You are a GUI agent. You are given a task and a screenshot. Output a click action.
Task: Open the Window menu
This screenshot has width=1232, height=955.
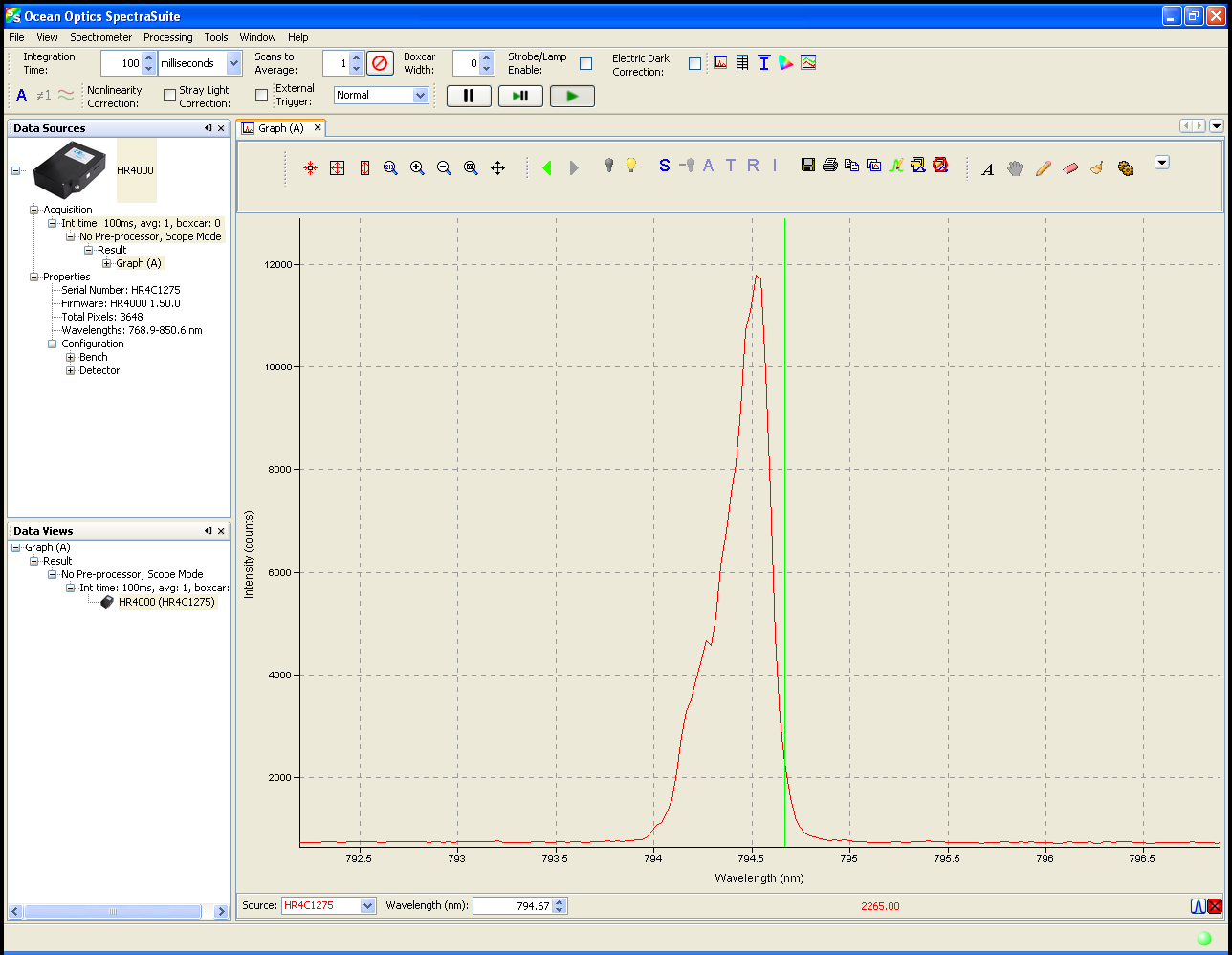(258, 37)
